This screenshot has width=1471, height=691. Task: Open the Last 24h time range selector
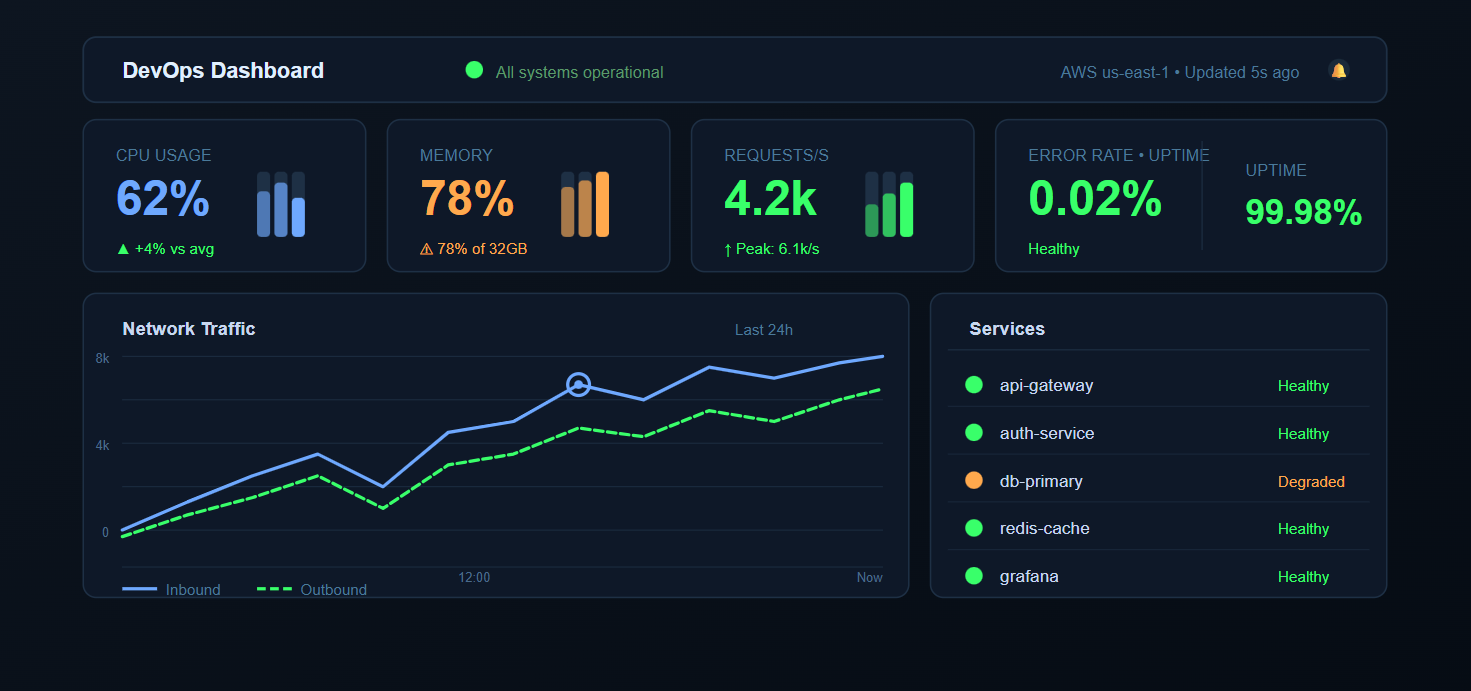click(x=764, y=330)
